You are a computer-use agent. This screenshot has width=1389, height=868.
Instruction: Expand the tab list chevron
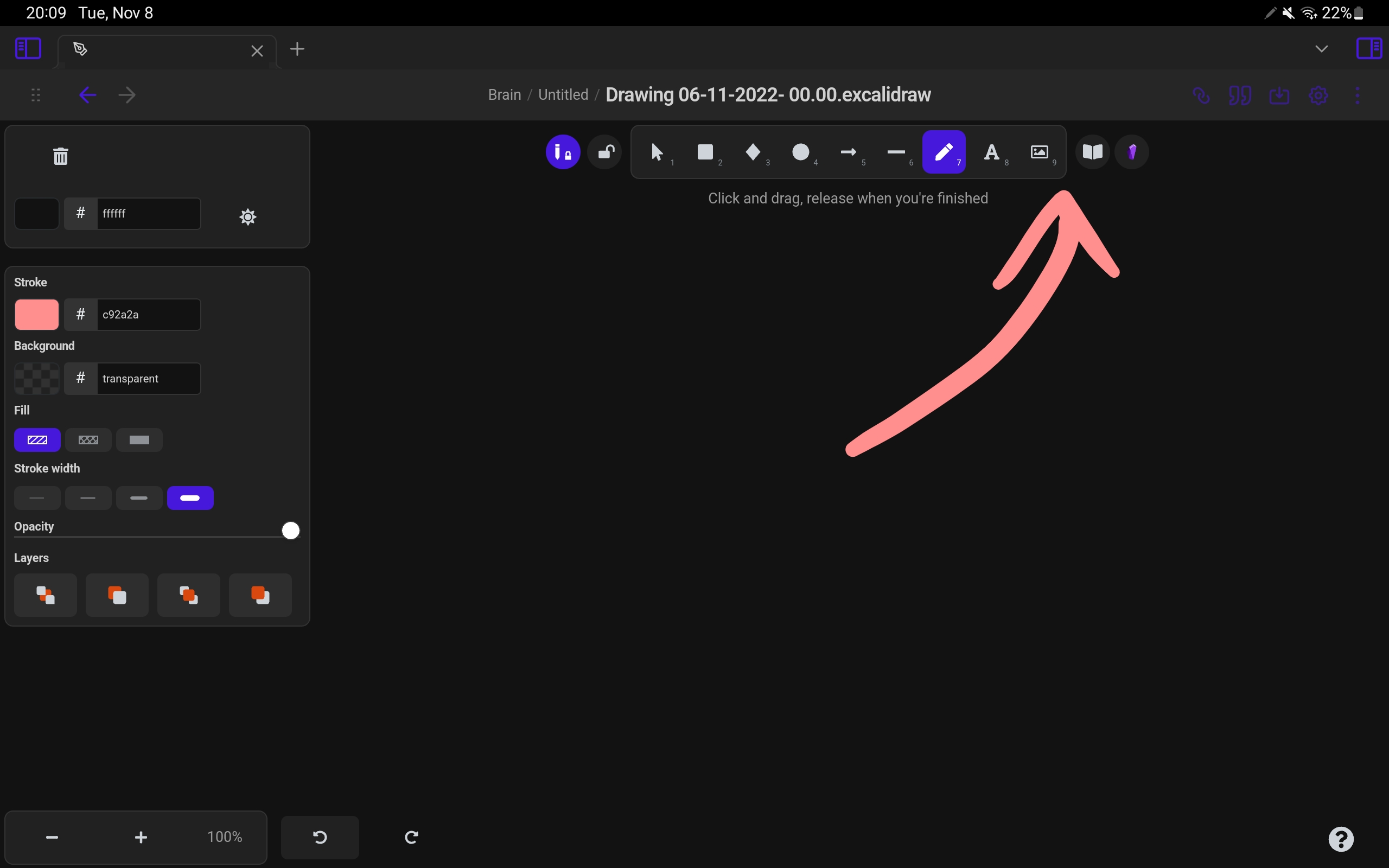click(x=1321, y=49)
